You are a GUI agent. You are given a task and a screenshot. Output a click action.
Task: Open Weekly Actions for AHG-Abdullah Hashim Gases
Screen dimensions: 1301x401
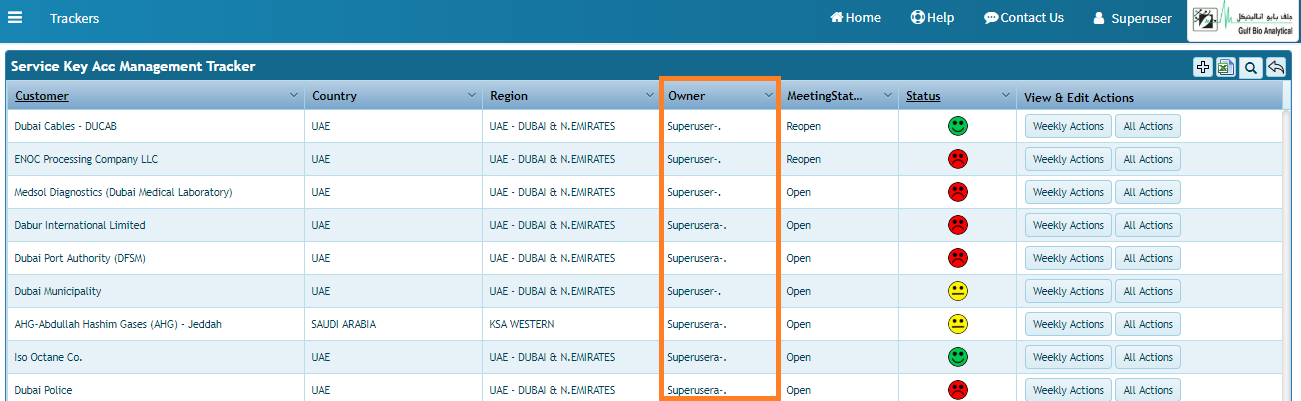[x=1068, y=324]
